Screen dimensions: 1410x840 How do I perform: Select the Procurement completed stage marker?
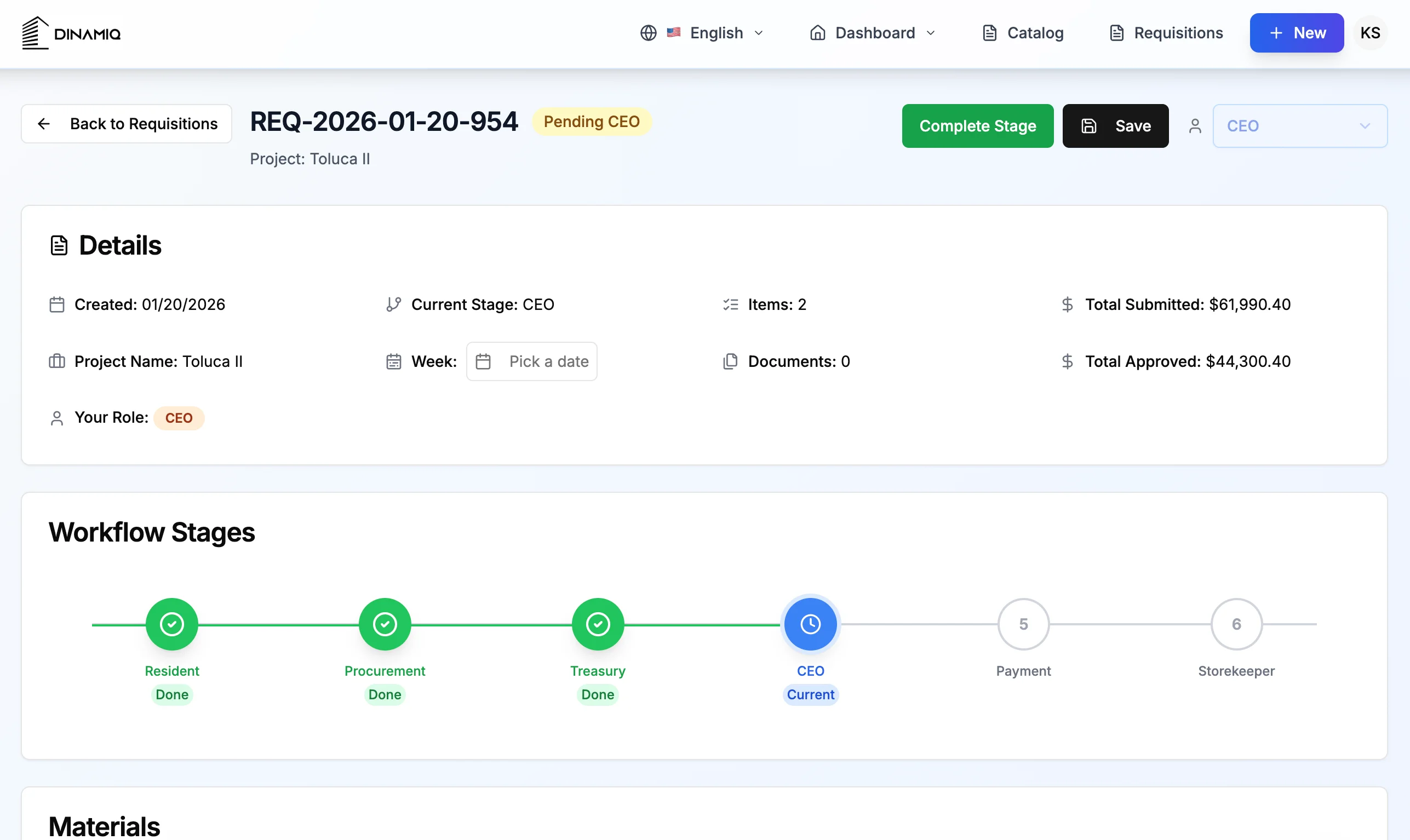pyautogui.click(x=385, y=624)
